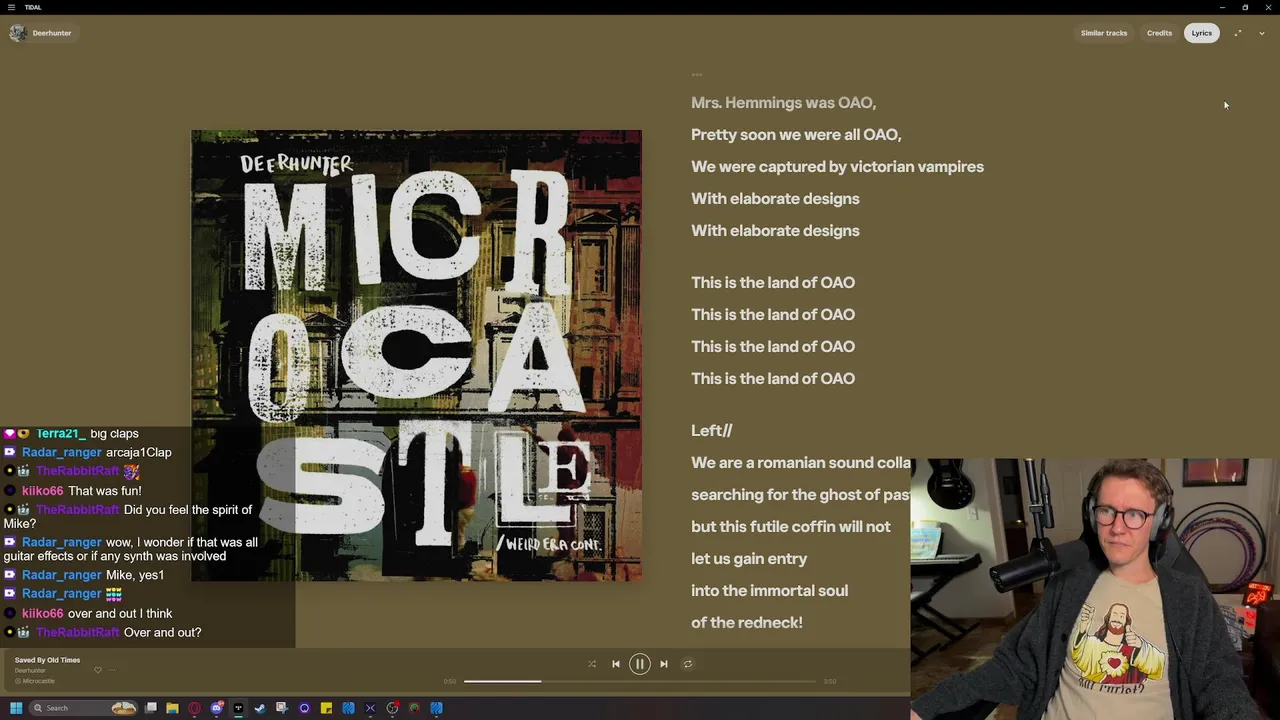Jump to lyric "Pretty soon we were all OAO,"
This screenshot has height=720, width=1280.
pos(796,134)
